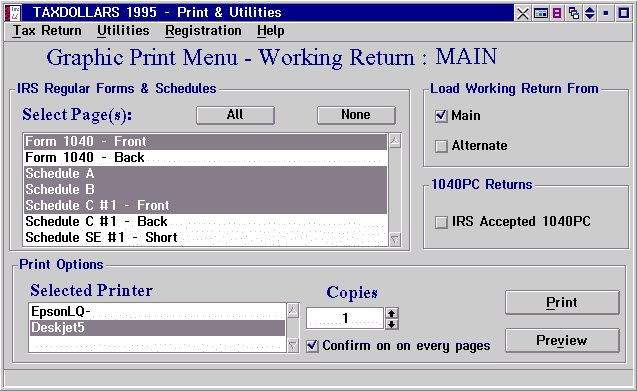Click the Preview button
This screenshot has width=637, height=391.
click(x=562, y=340)
